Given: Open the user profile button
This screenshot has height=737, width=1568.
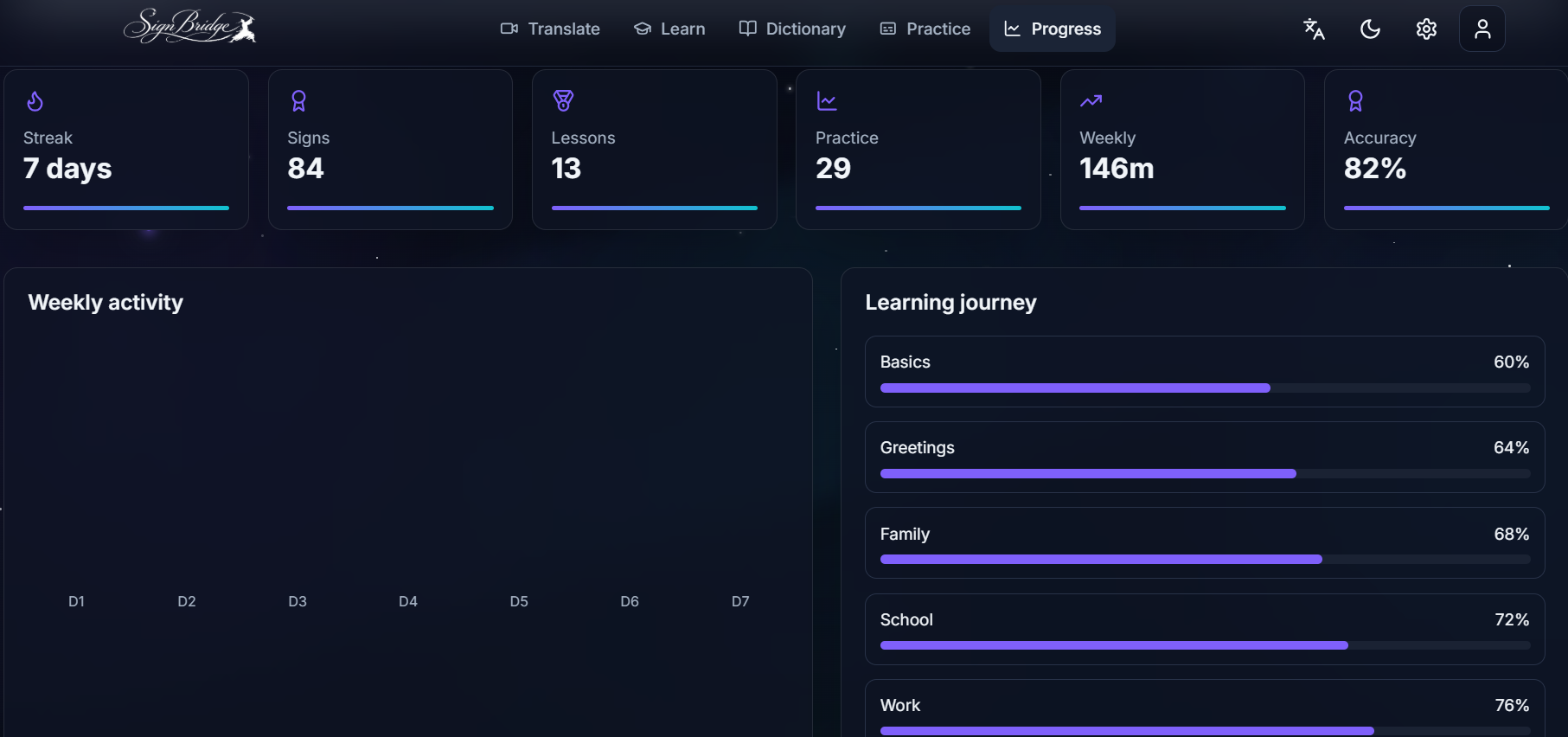Looking at the screenshot, I should click(1482, 29).
